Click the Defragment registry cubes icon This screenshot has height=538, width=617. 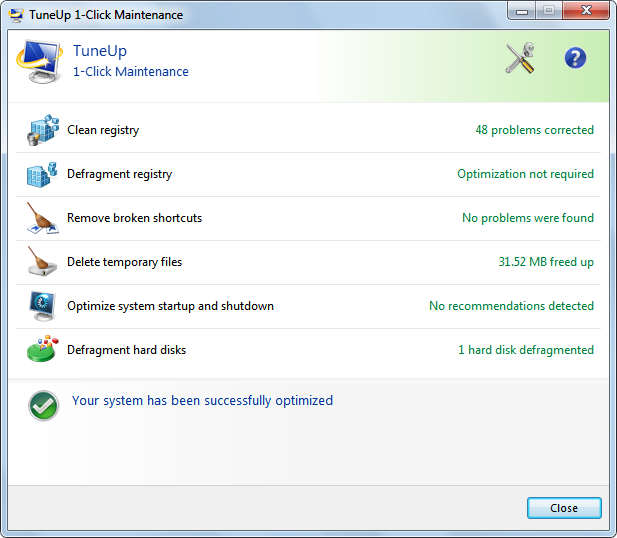[42, 174]
